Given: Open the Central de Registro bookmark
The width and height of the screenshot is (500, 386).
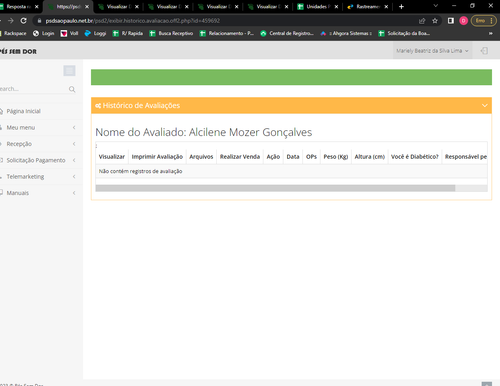Looking at the screenshot, I should [x=287, y=33].
